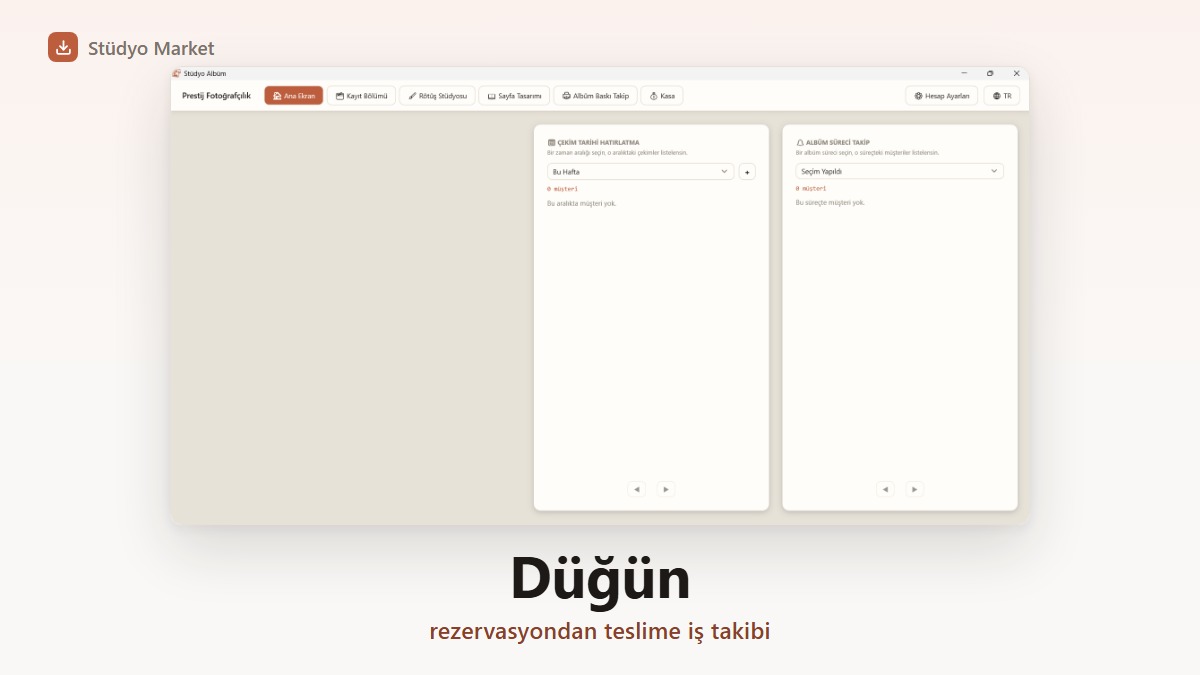Click 'Bu aralıkta müşteri yok.' message
The image size is (1200, 675).
[x=582, y=203]
